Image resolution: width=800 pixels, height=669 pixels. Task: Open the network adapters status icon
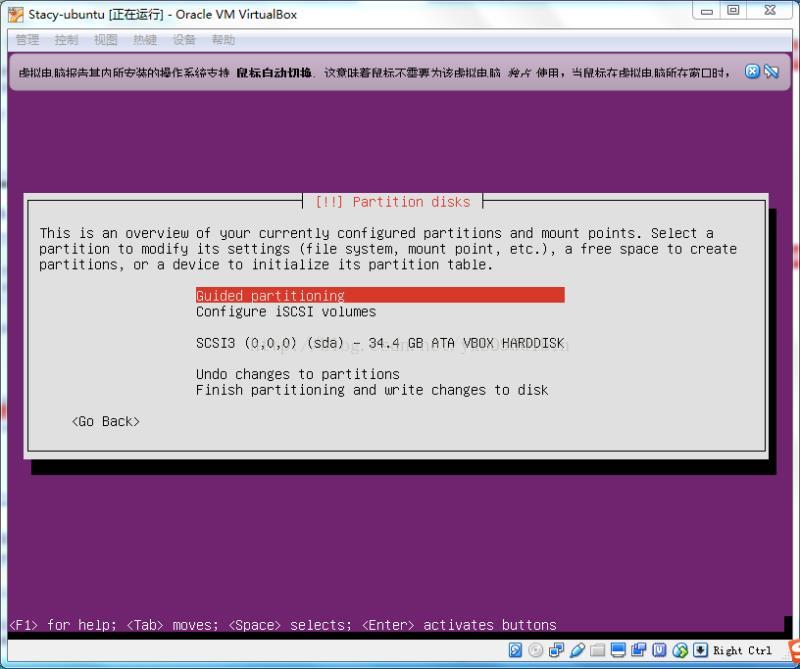pos(556,650)
